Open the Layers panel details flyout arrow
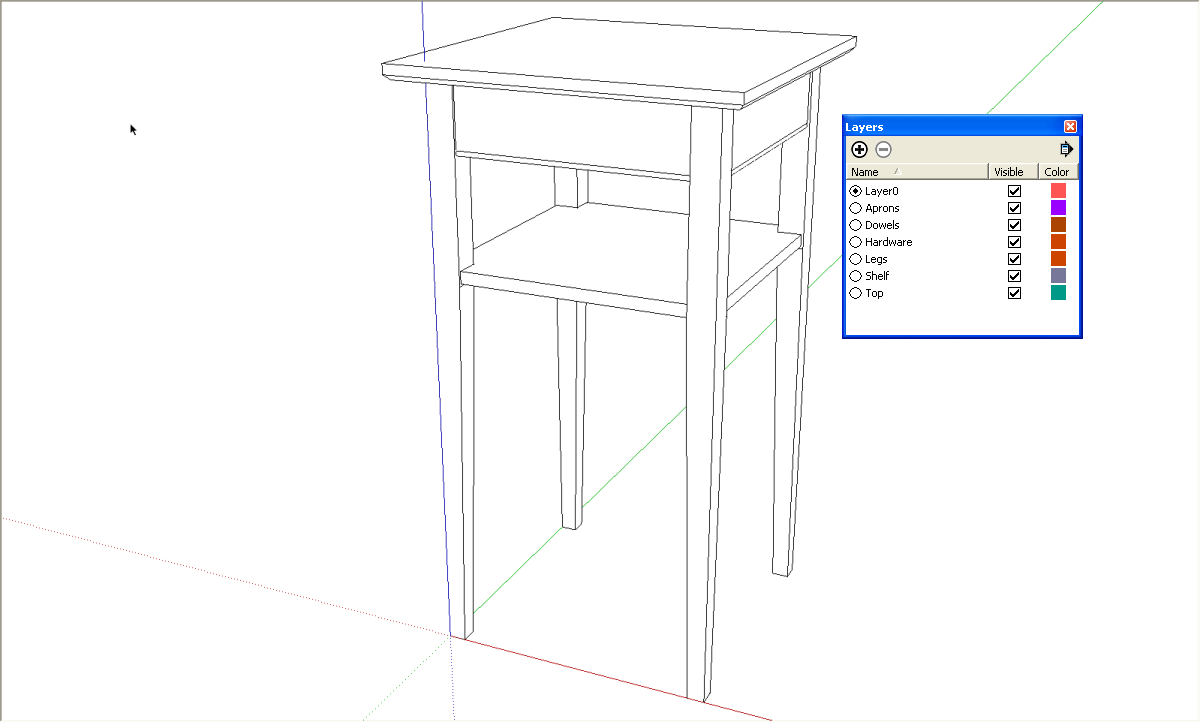 click(x=1066, y=150)
